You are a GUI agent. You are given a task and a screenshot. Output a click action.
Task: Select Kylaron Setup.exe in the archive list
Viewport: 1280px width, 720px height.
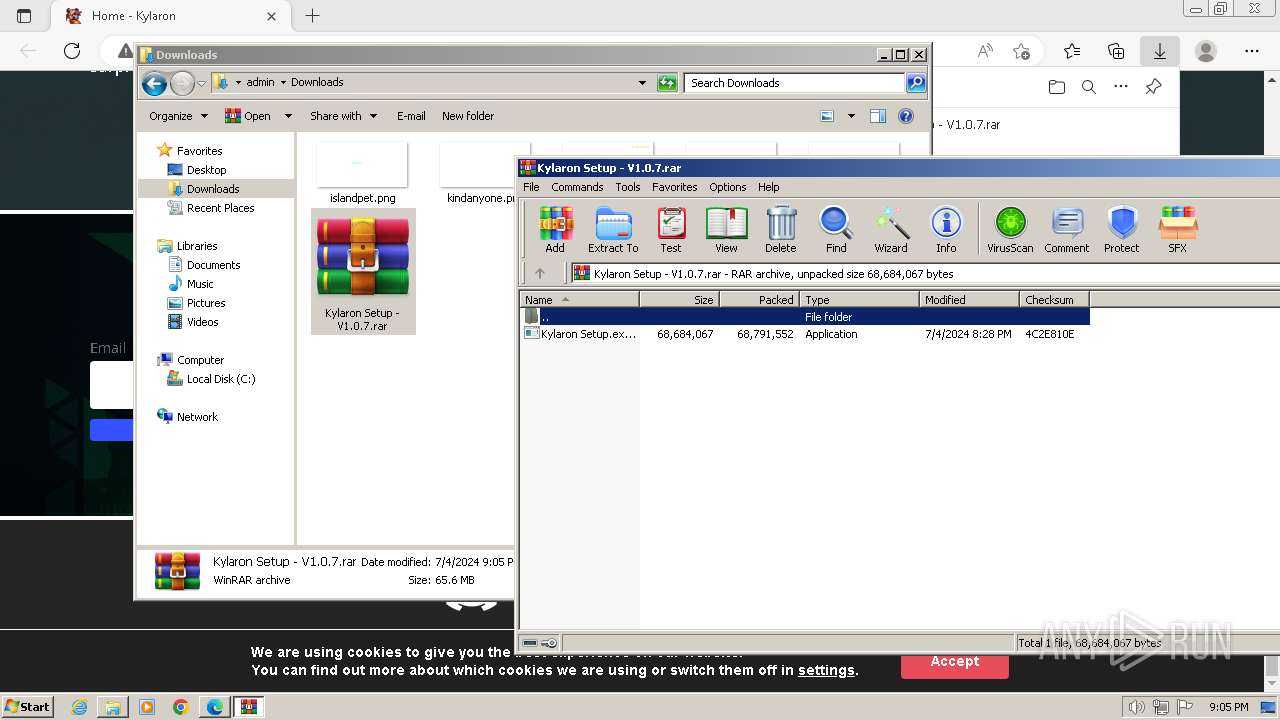805,334
